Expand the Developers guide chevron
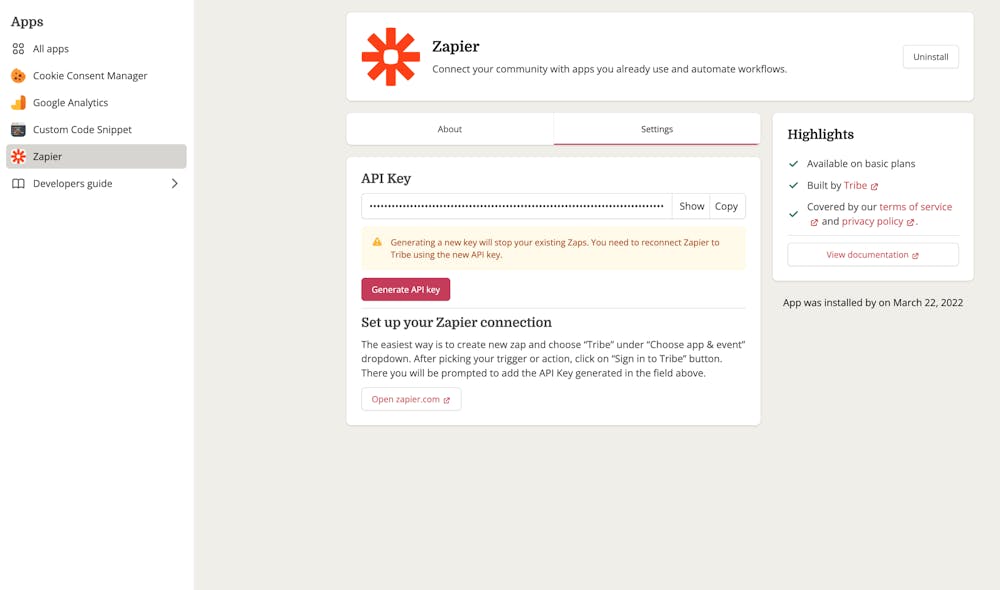 pos(175,184)
